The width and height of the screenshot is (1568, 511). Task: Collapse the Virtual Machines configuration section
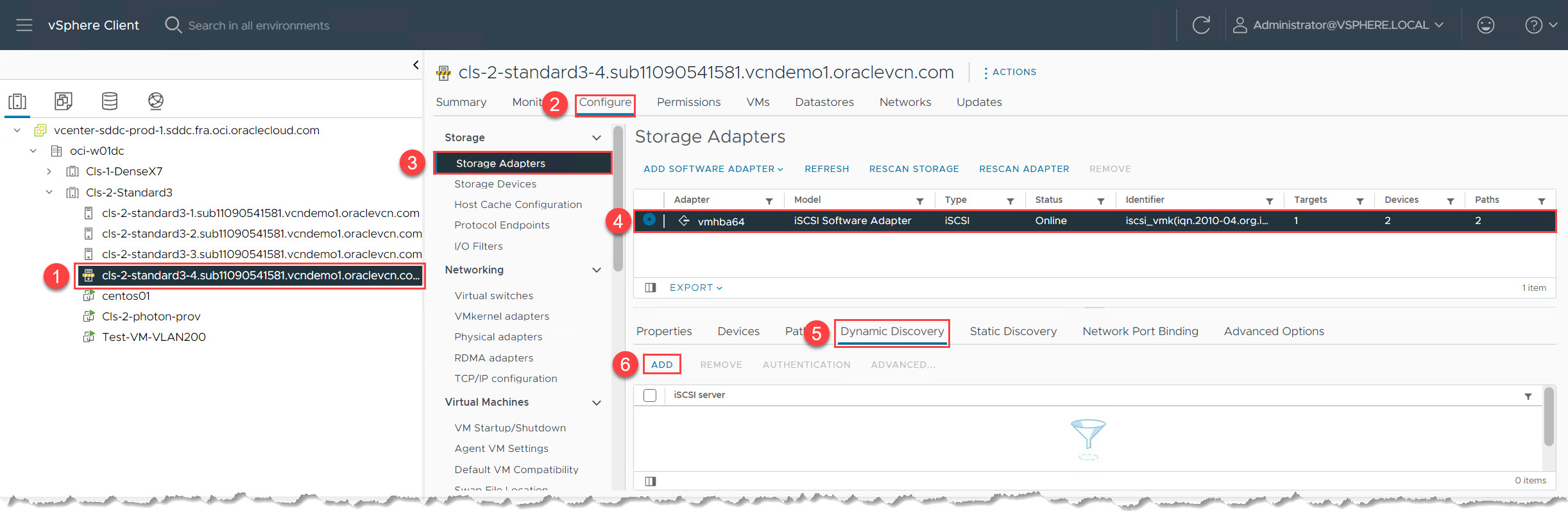click(597, 403)
